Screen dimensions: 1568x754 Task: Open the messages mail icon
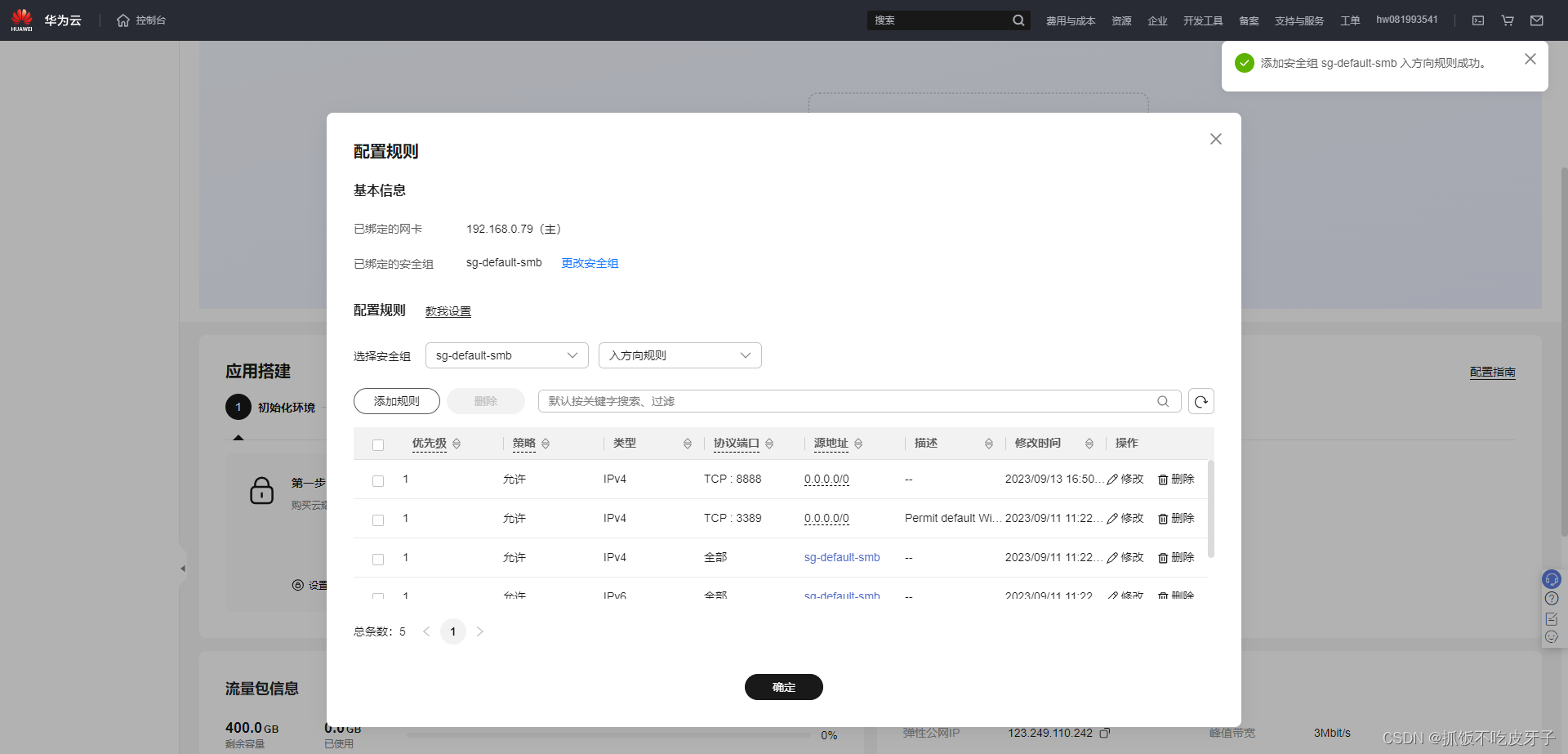(x=1537, y=20)
